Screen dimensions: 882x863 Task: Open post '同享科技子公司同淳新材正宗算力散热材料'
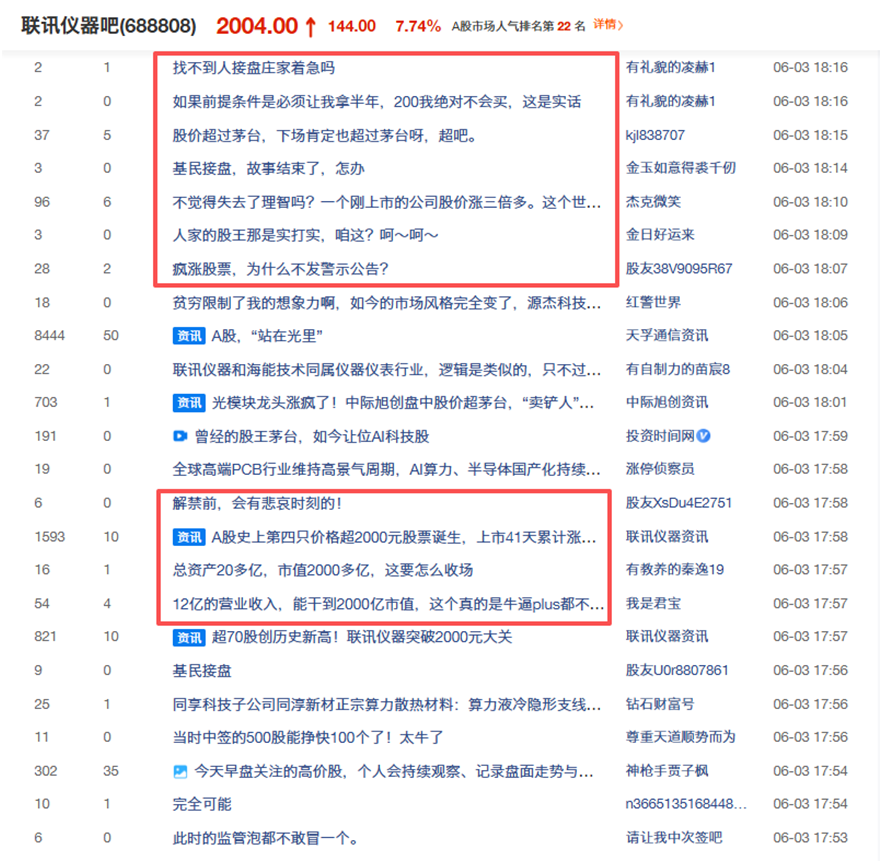pos(387,704)
